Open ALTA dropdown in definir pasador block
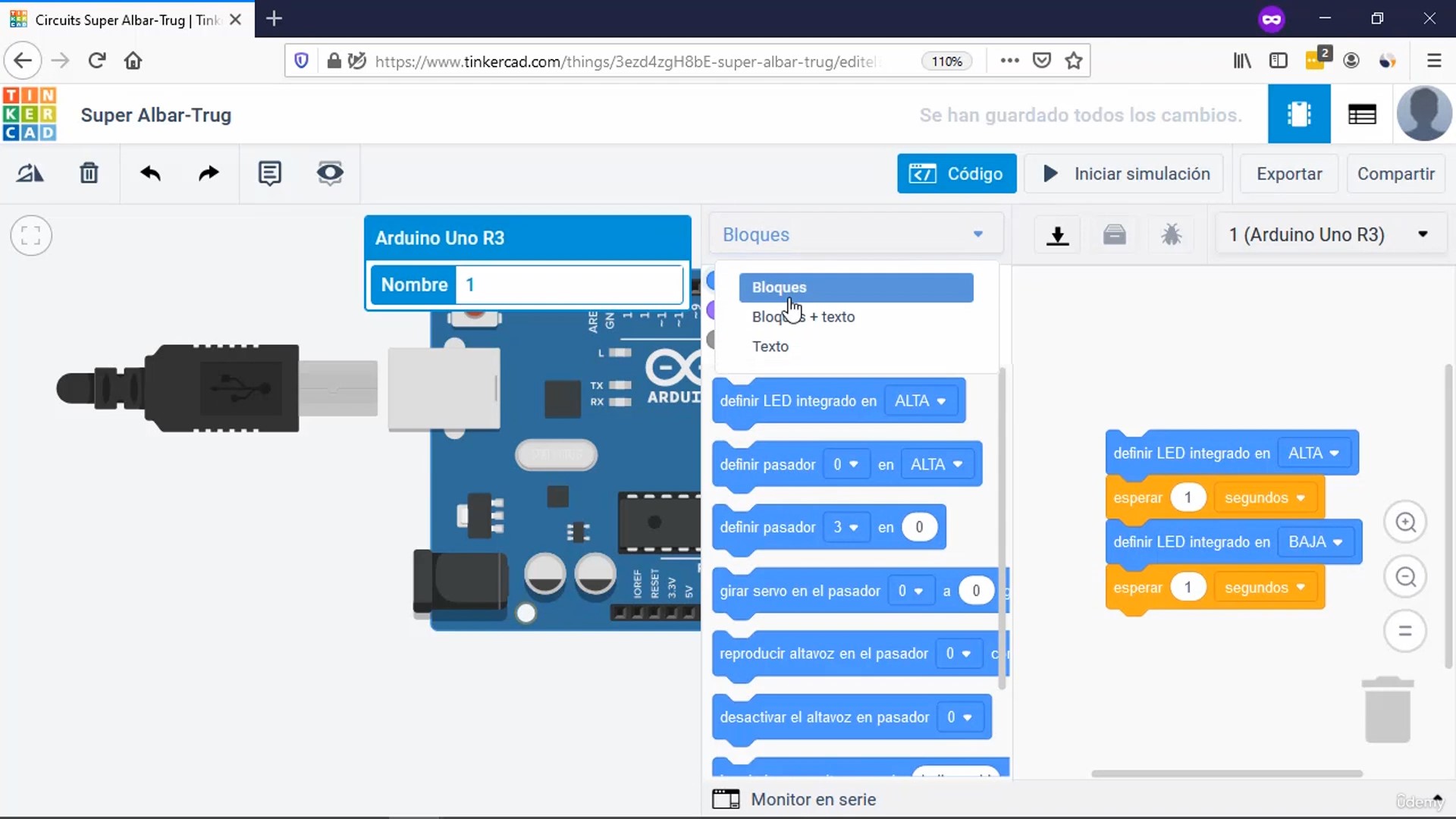Screen dimensions: 1456x819 click(937, 465)
